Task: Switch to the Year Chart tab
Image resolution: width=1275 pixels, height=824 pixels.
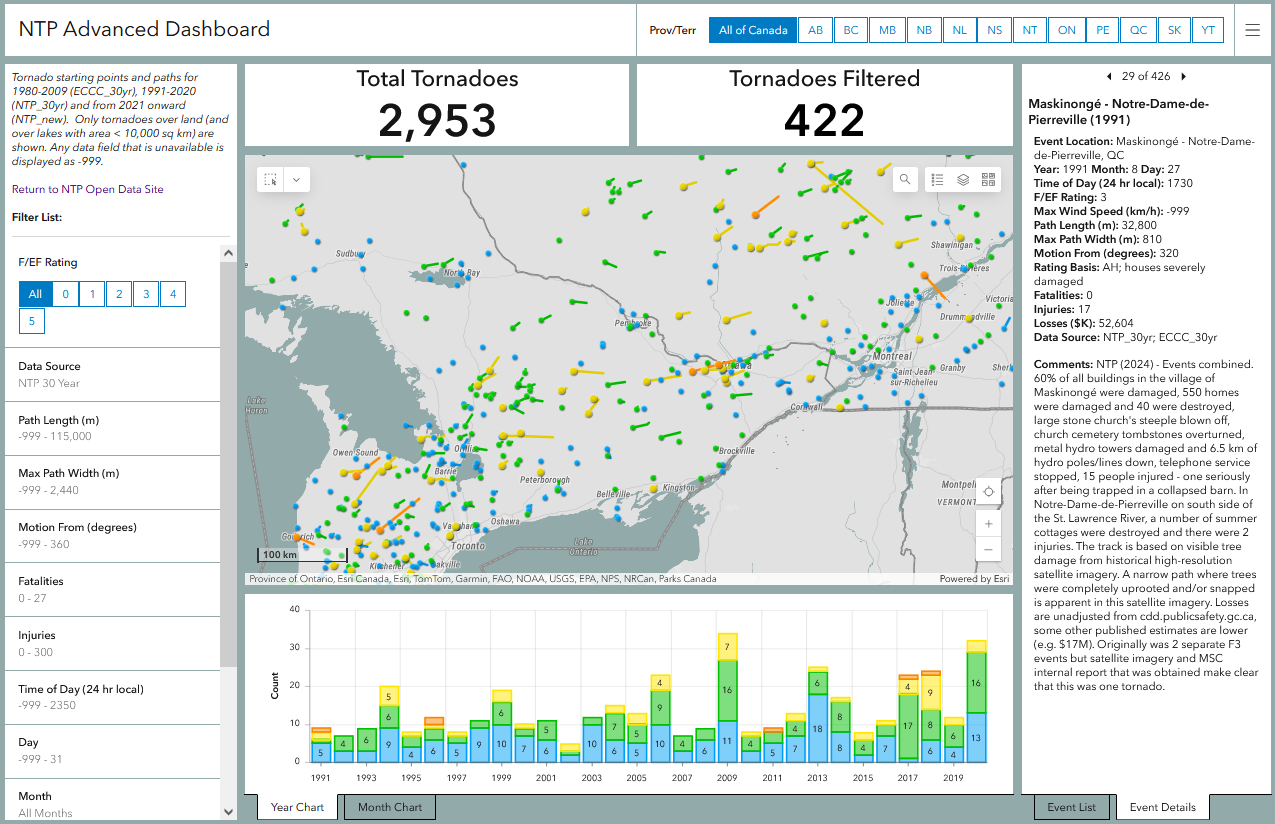Action: click(297, 807)
